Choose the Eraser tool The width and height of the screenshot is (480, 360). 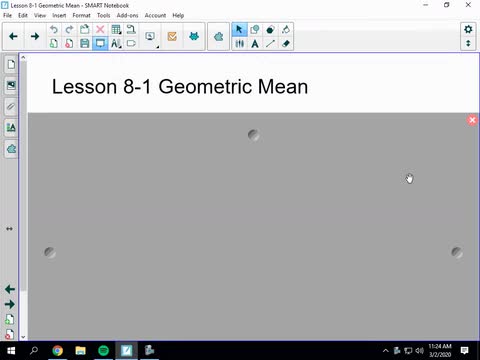click(286, 43)
